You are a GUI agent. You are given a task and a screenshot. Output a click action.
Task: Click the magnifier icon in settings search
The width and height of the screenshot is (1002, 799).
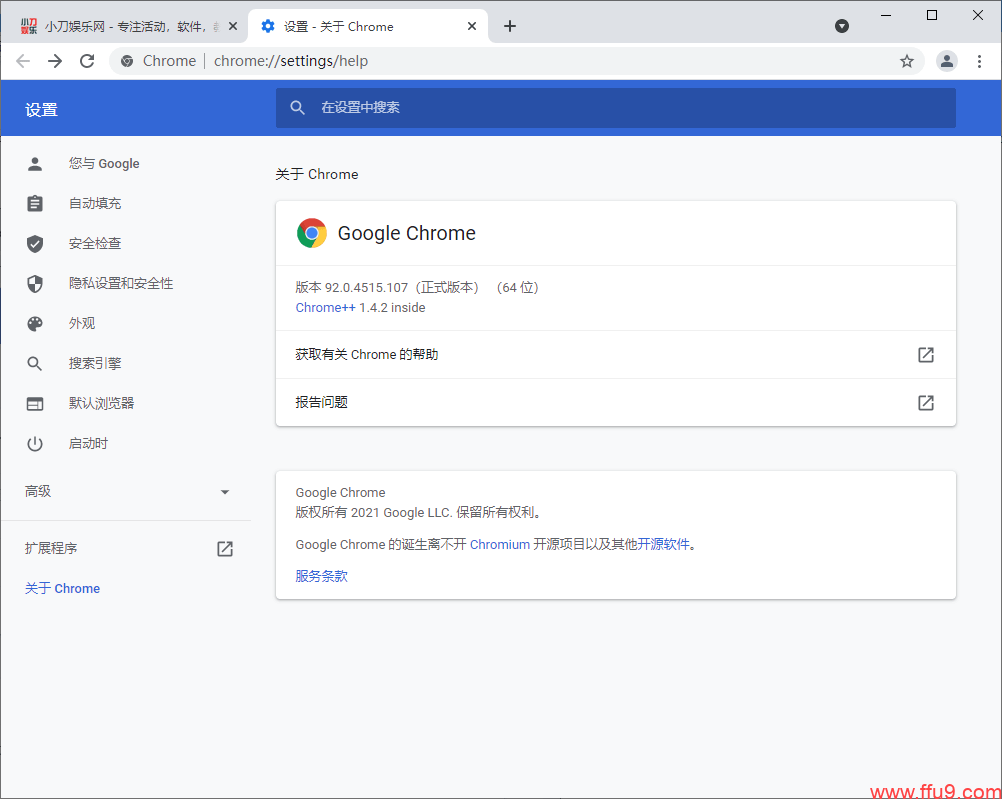pyautogui.click(x=297, y=107)
